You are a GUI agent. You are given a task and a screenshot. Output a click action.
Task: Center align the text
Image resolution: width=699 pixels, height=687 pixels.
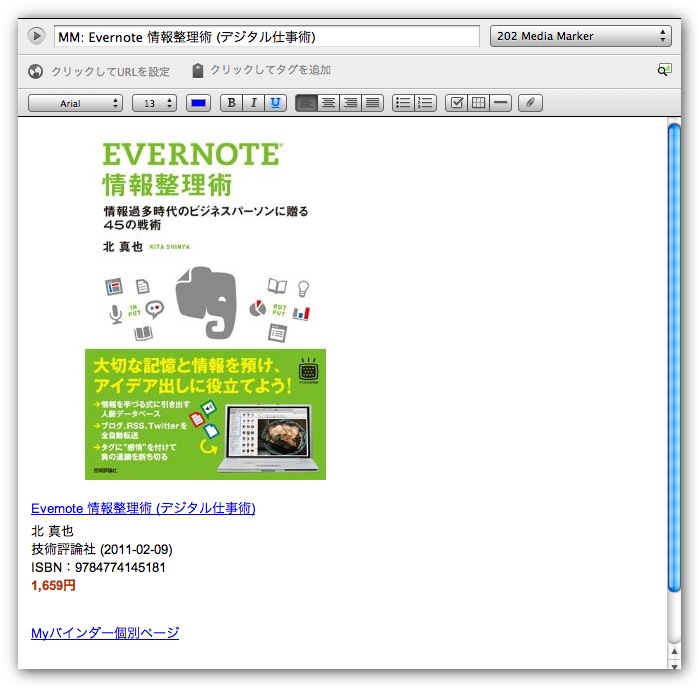point(328,103)
